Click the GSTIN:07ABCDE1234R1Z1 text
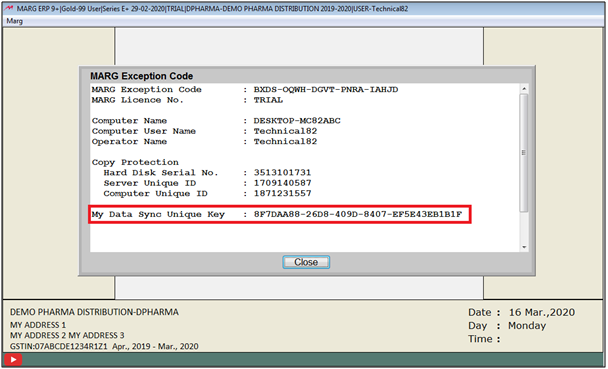The width and height of the screenshot is (608, 369). point(59,347)
